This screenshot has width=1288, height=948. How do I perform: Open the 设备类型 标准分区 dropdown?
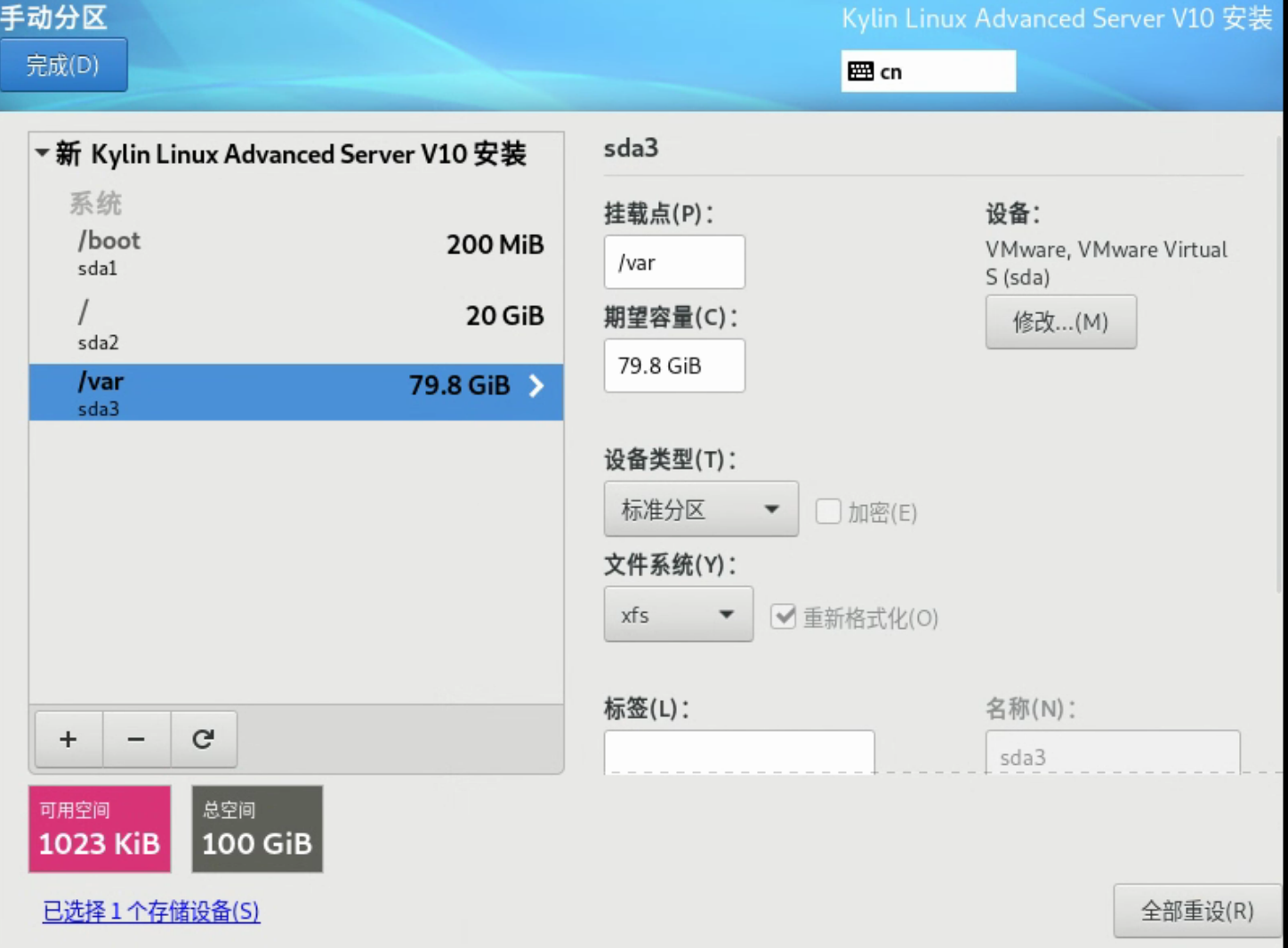[x=701, y=510]
